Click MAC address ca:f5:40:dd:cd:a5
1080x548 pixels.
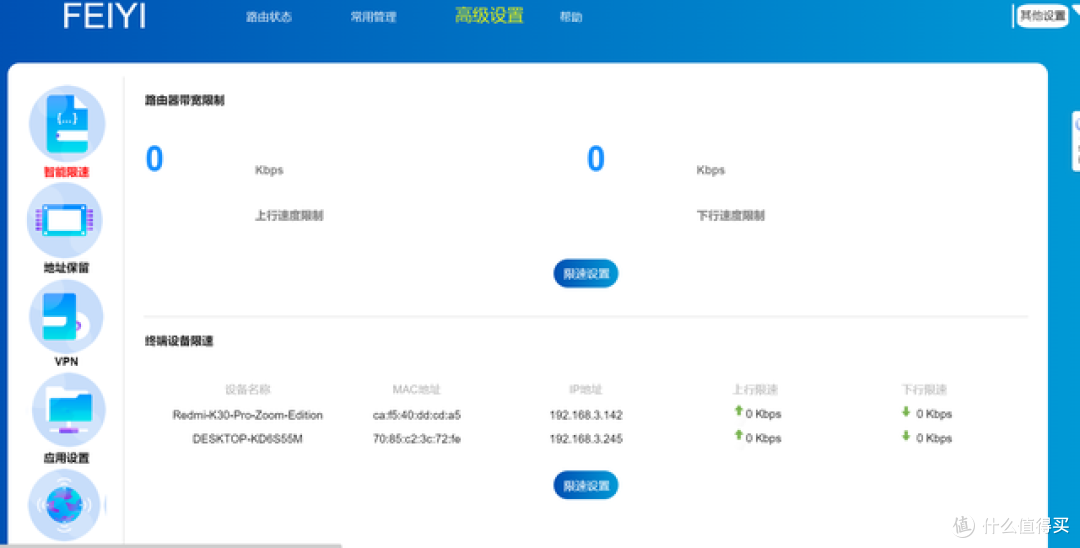pos(417,415)
